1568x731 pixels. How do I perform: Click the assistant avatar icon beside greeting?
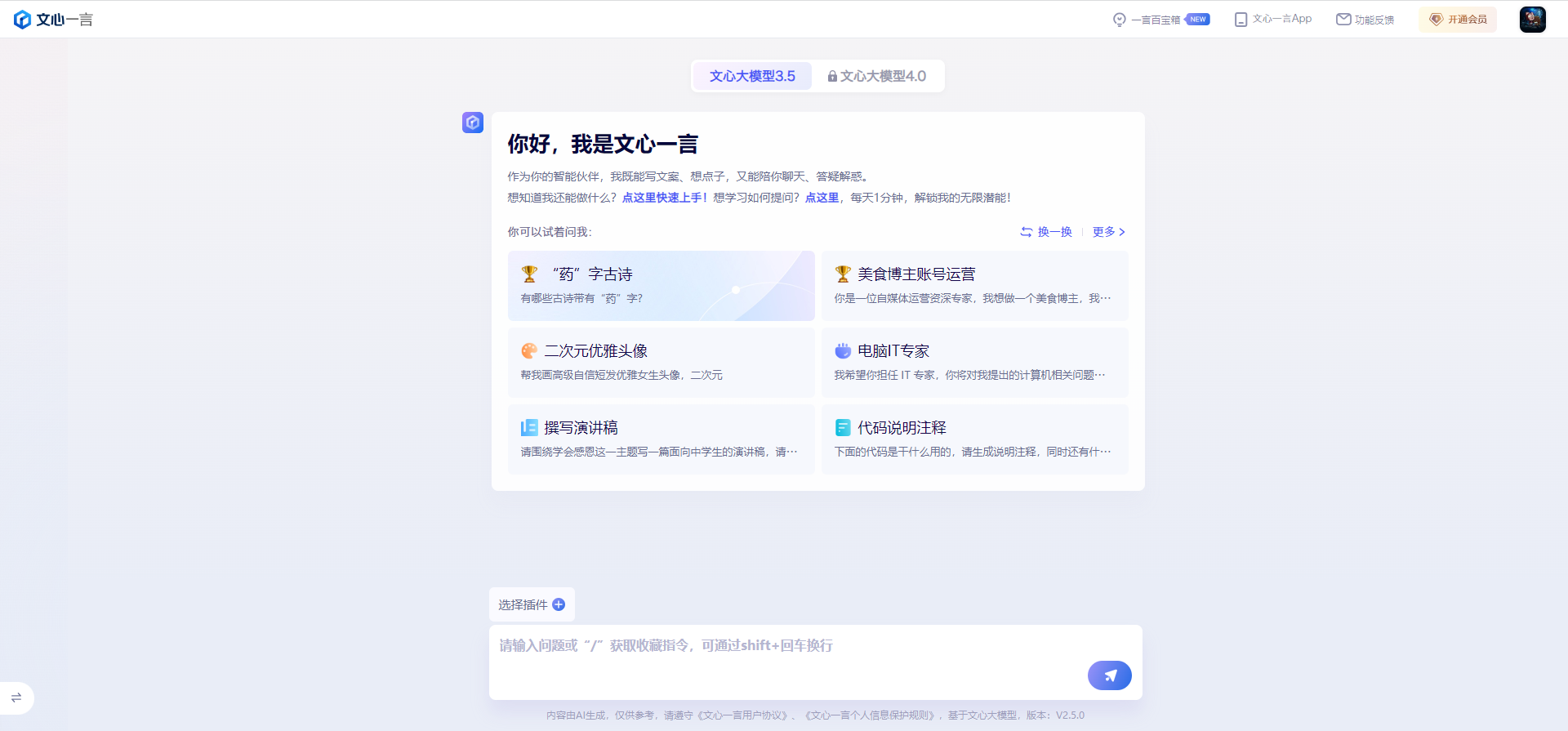pyautogui.click(x=473, y=123)
